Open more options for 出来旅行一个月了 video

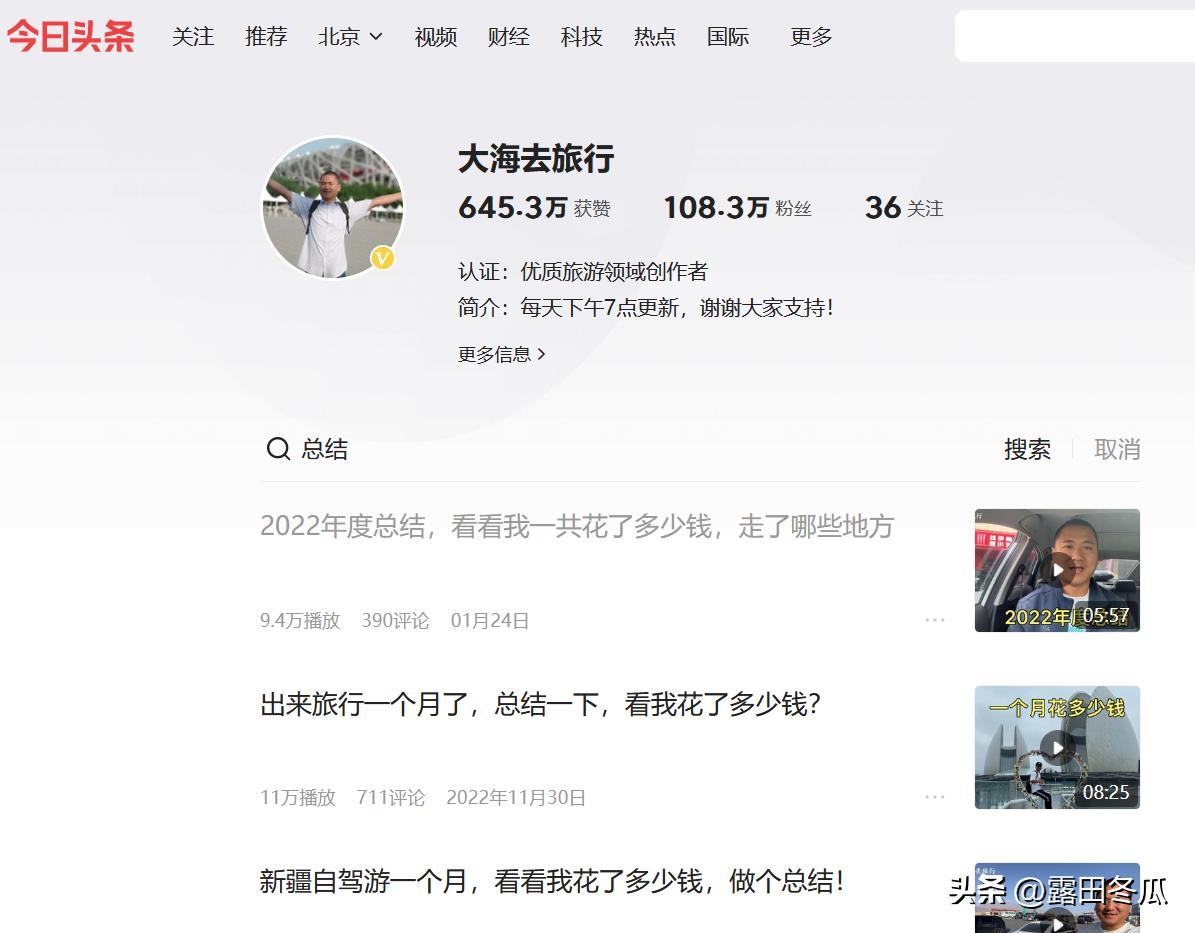pyautogui.click(x=934, y=797)
